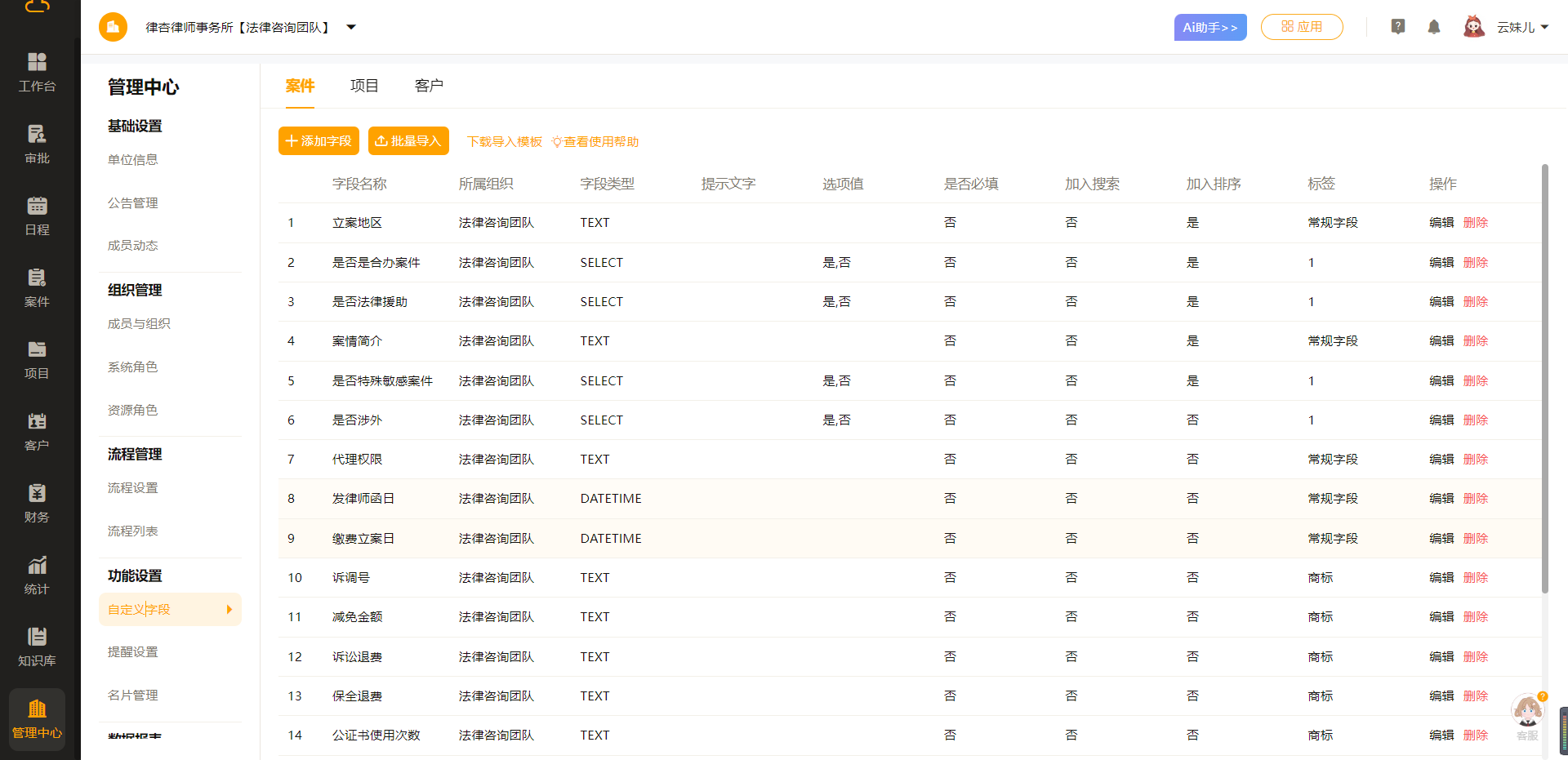Click the vertical table scrollbar

(1544, 376)
